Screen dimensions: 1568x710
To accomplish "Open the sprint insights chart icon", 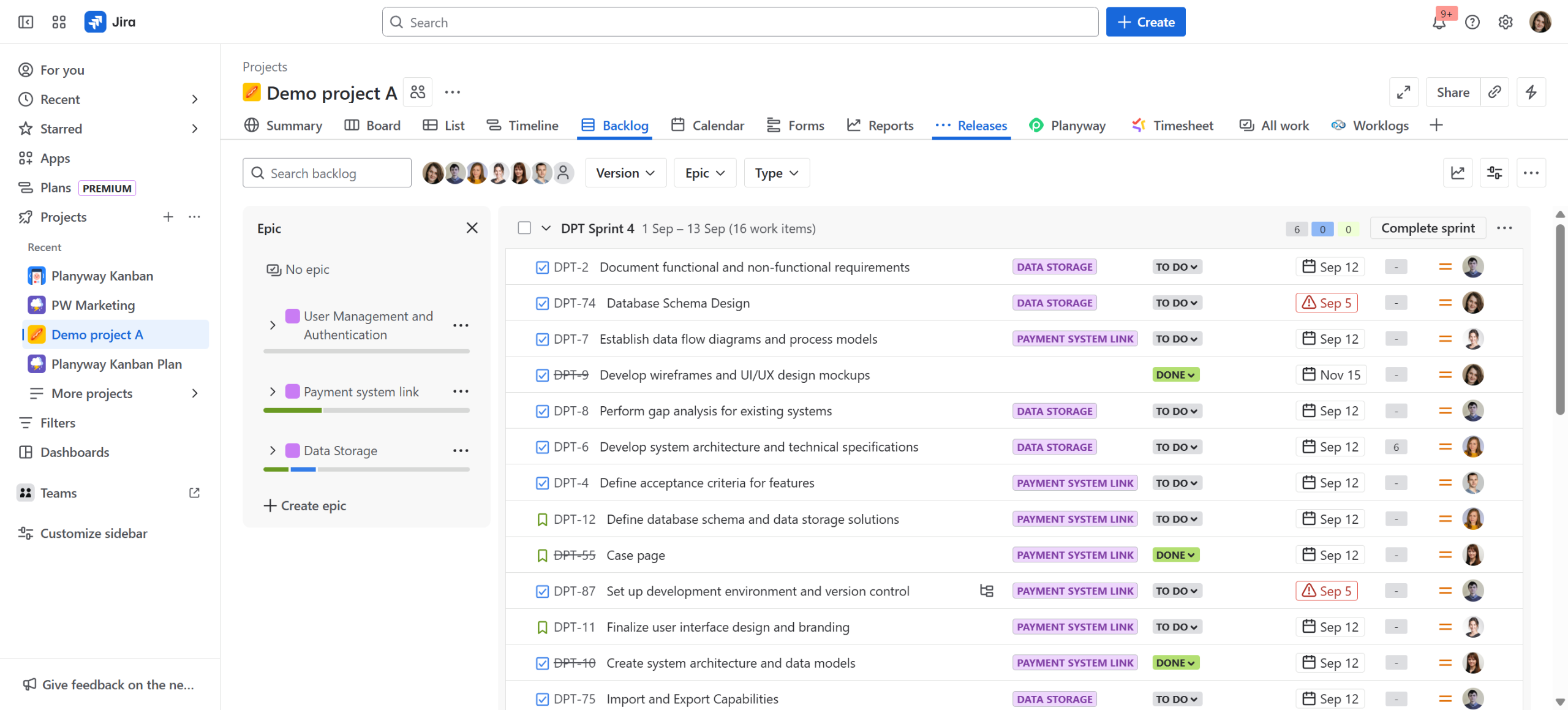I will (x=1458, y=173).
